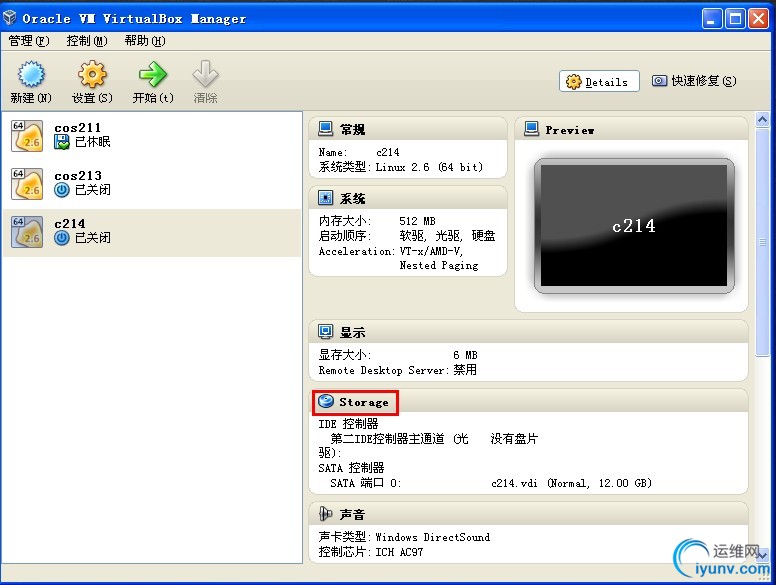
Task: Click the 显示 (Display) section icon
Action: pos(325,332)
